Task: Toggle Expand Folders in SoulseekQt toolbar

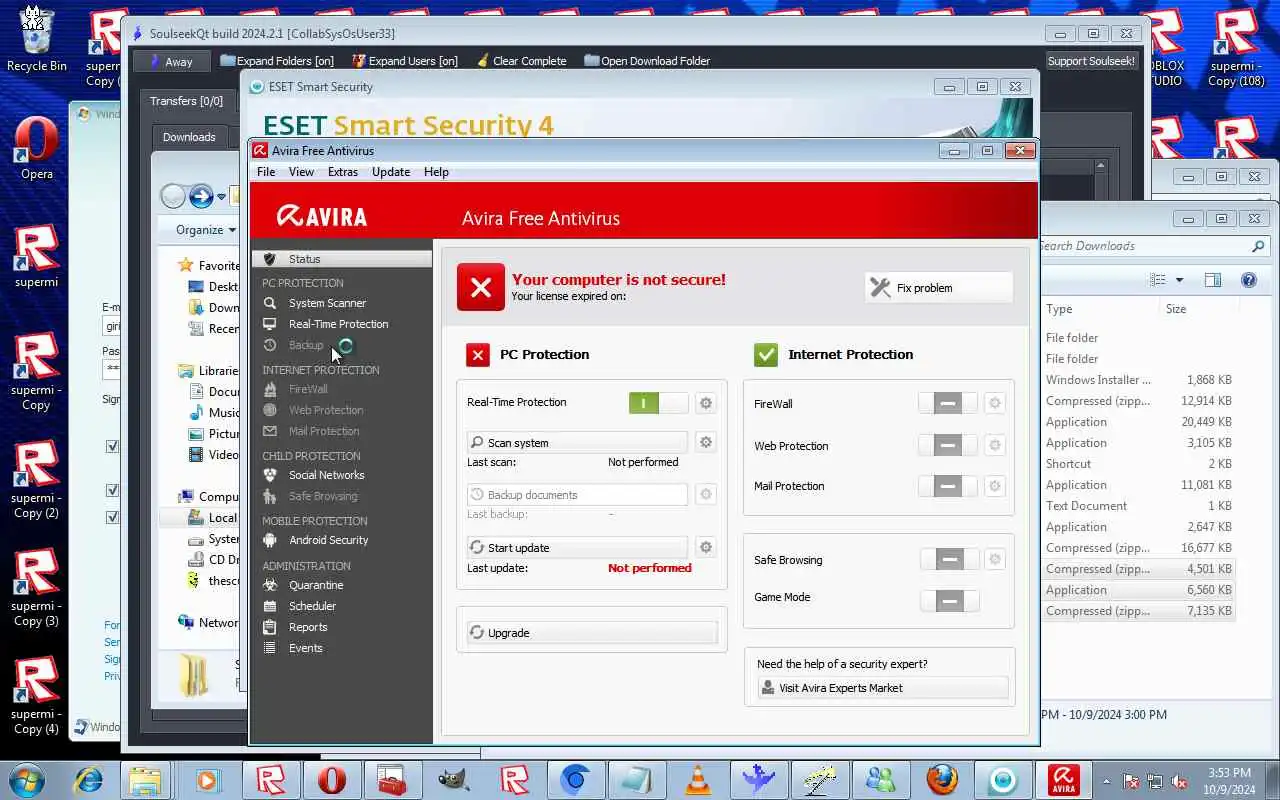Action: [x=277, y=61]
